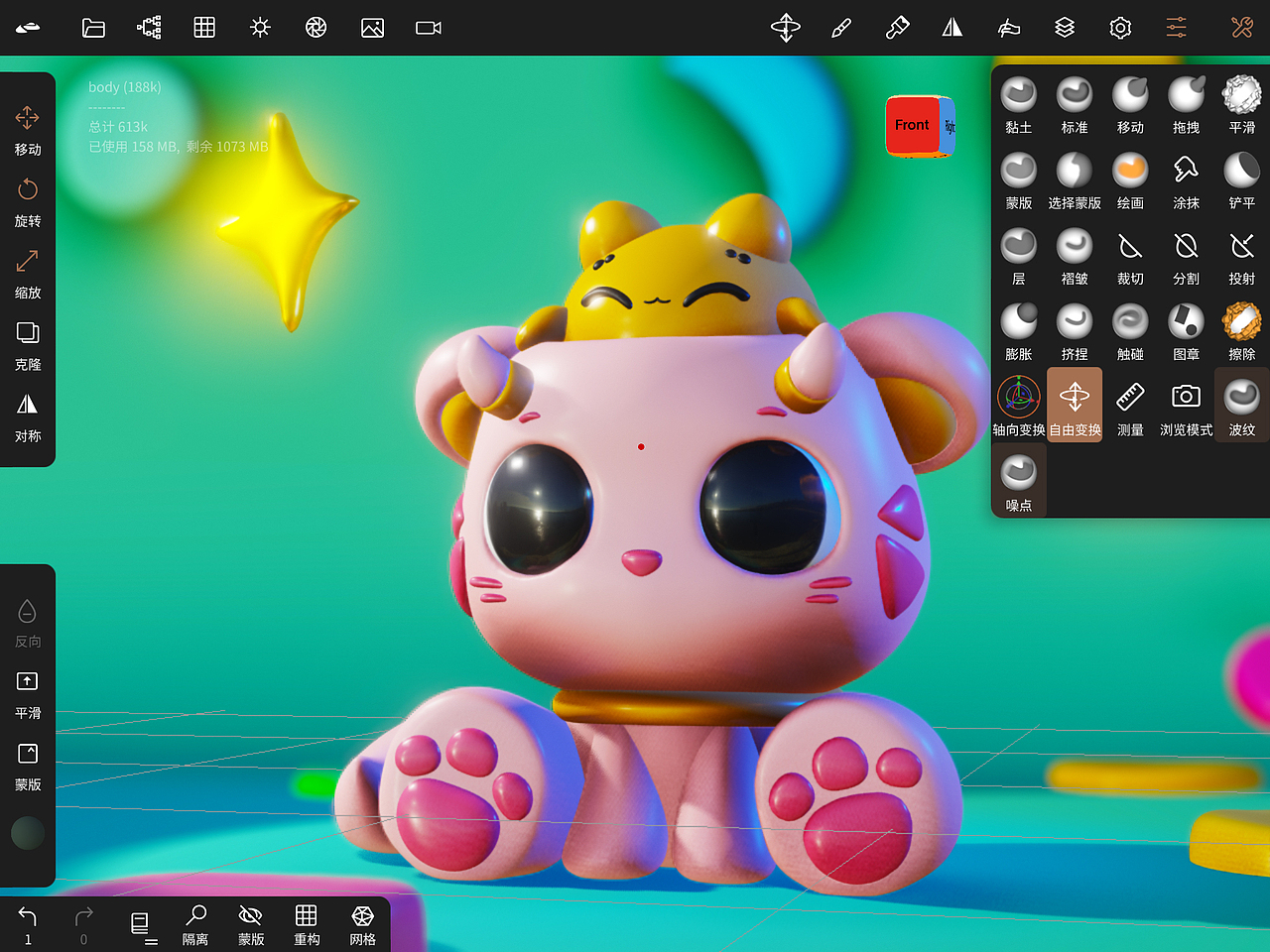Open the symmetry settings in top bar
1270x952 pixels.
coord(952,28)
